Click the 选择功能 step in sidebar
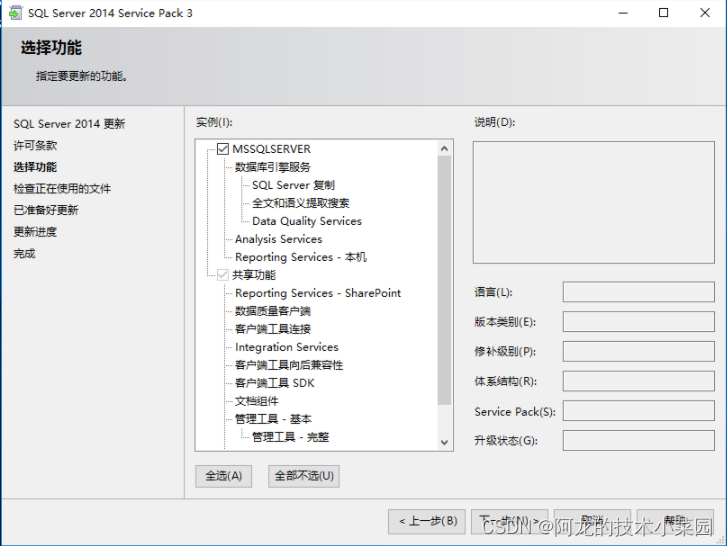This screenshot has height=546, width=727. (x=35, y=167)
